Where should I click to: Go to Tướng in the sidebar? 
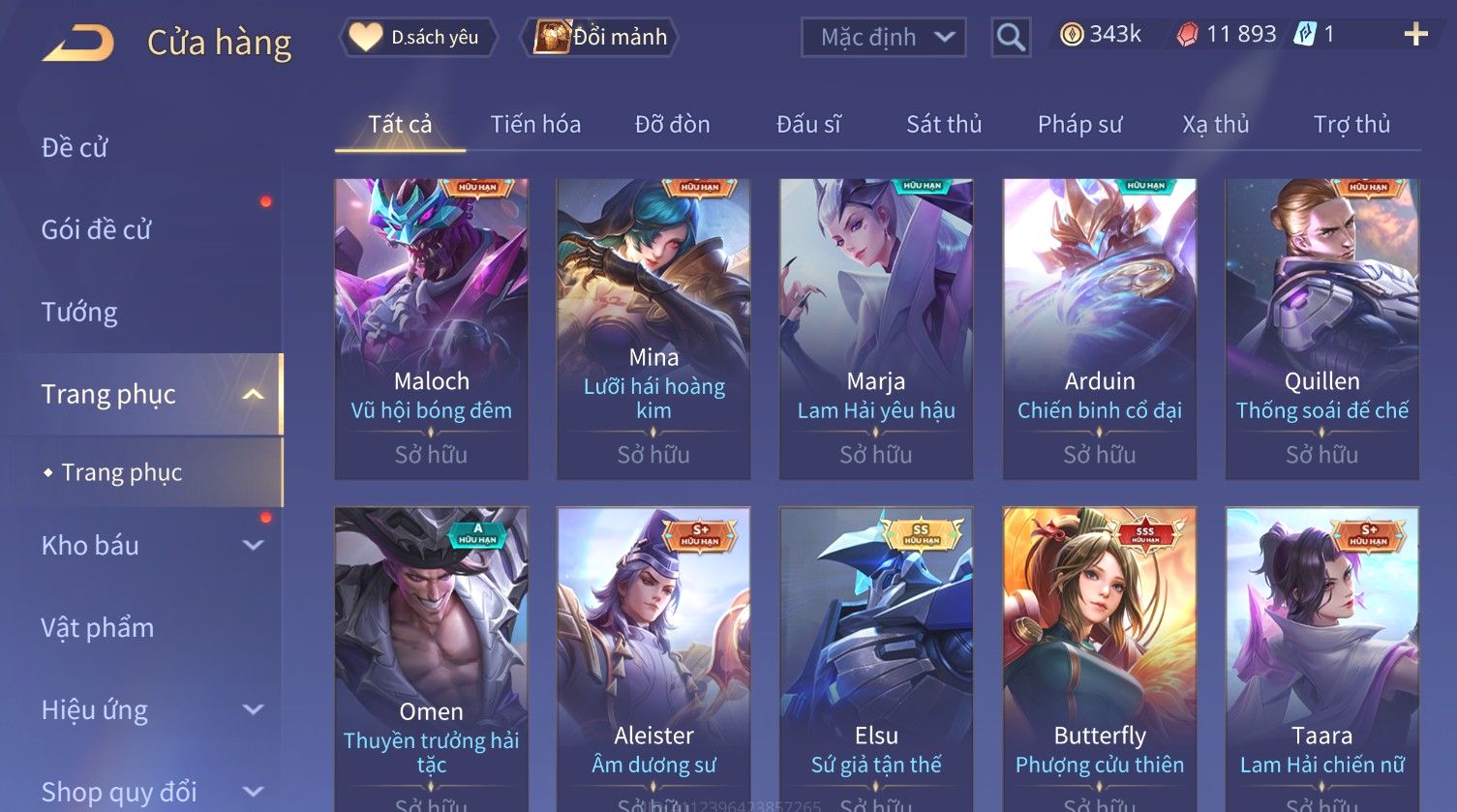tap(79, 312)
